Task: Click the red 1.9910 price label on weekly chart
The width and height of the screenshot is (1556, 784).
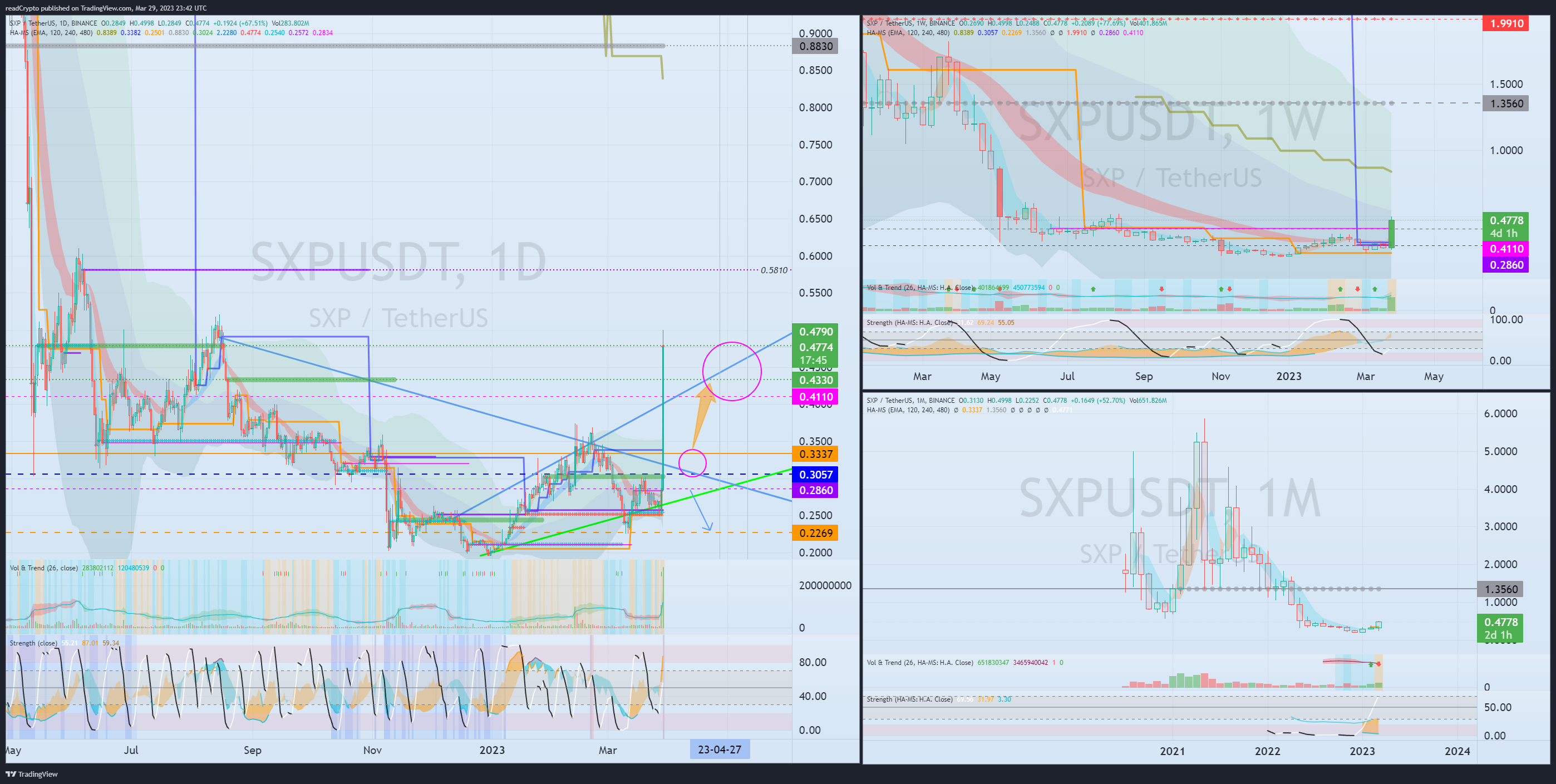Action: point(1506,23)
